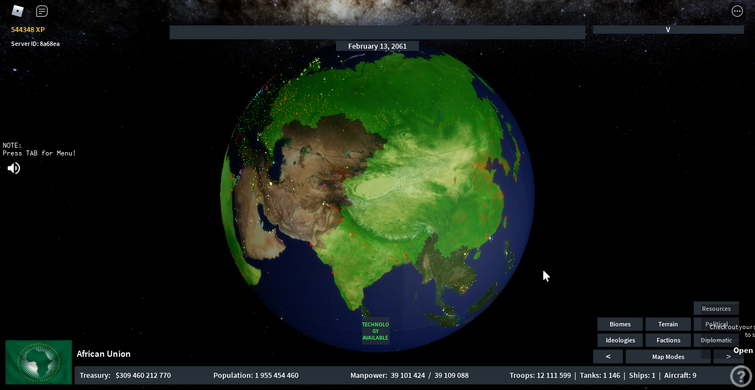Viewport: 755px width, 390px height.
Task: Toggle the Map Modes panel button
Action: 668,356
